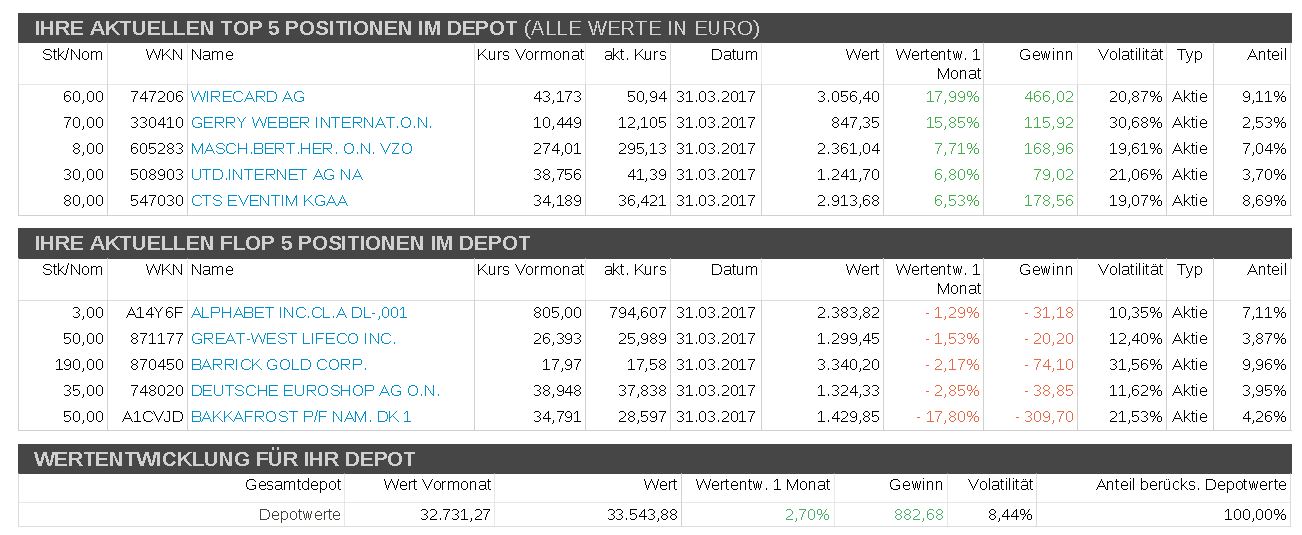This screenshot has width=1302, height=535.
Task: Click MASCH.BERT.HER. O.N. VZO link
Action: pyautogui.click(x=301, y=149)
